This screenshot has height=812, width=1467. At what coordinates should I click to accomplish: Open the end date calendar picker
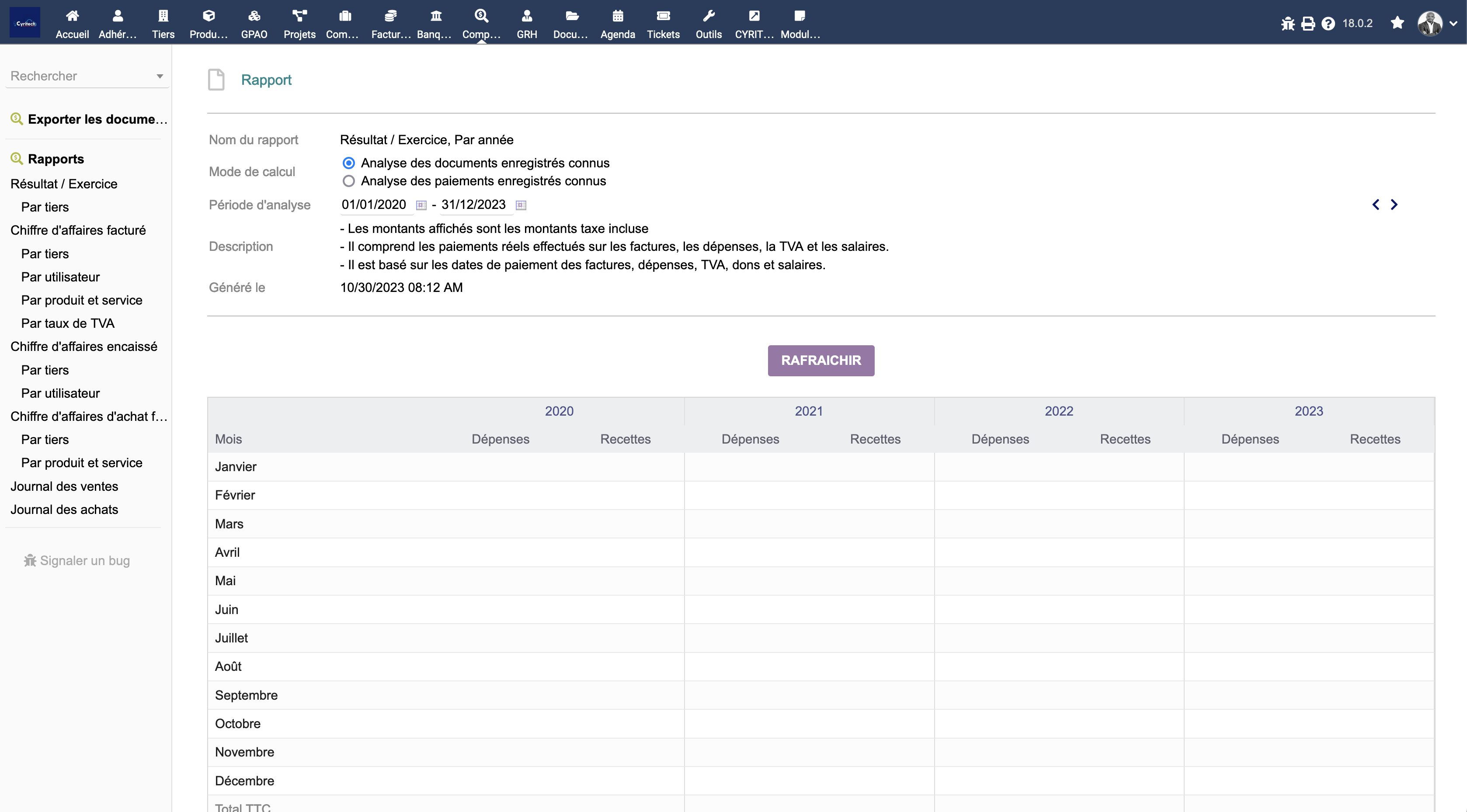[521, 205]
